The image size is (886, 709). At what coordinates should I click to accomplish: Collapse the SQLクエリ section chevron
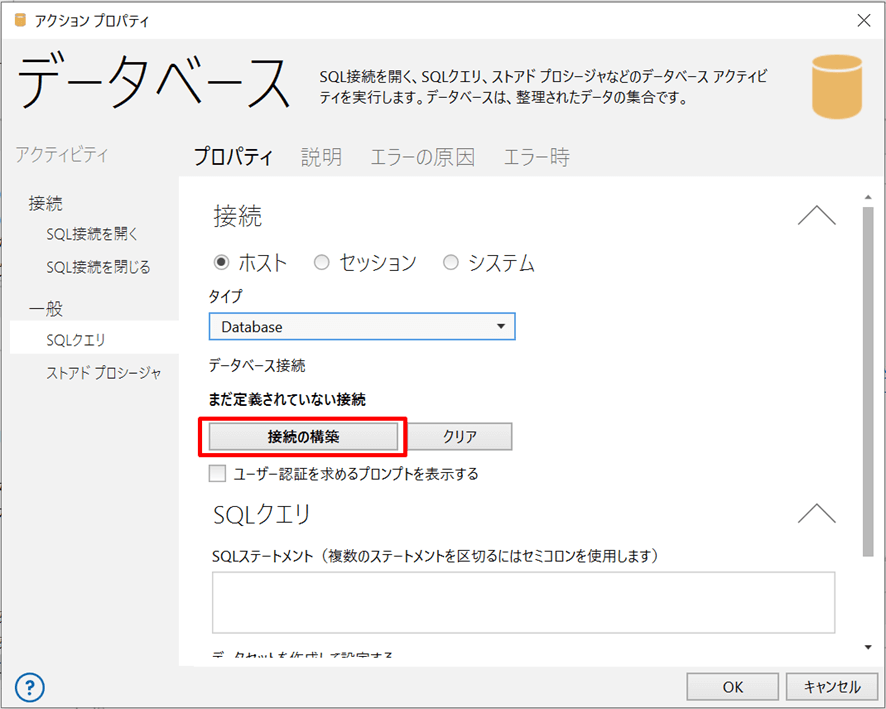(x=816, y=513)
